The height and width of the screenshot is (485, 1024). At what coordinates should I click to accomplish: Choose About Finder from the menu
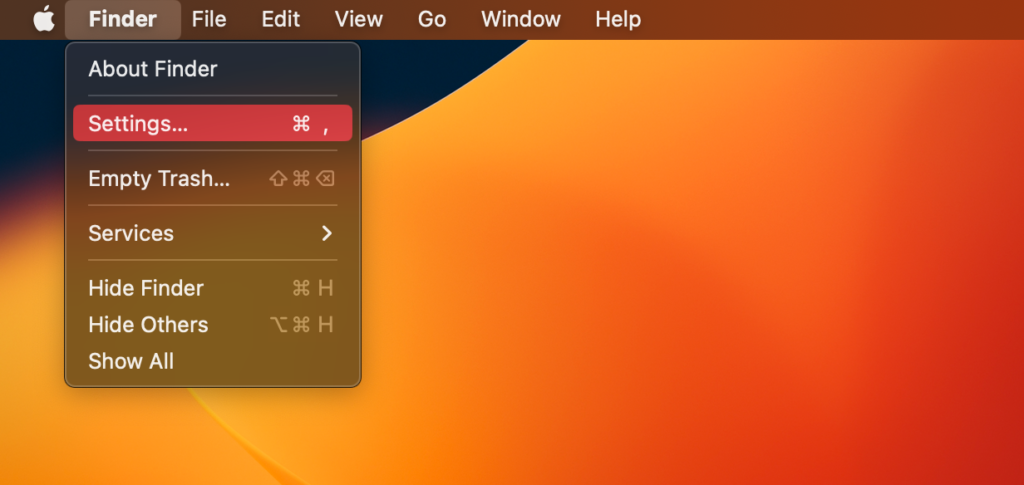tap(152, 69)
